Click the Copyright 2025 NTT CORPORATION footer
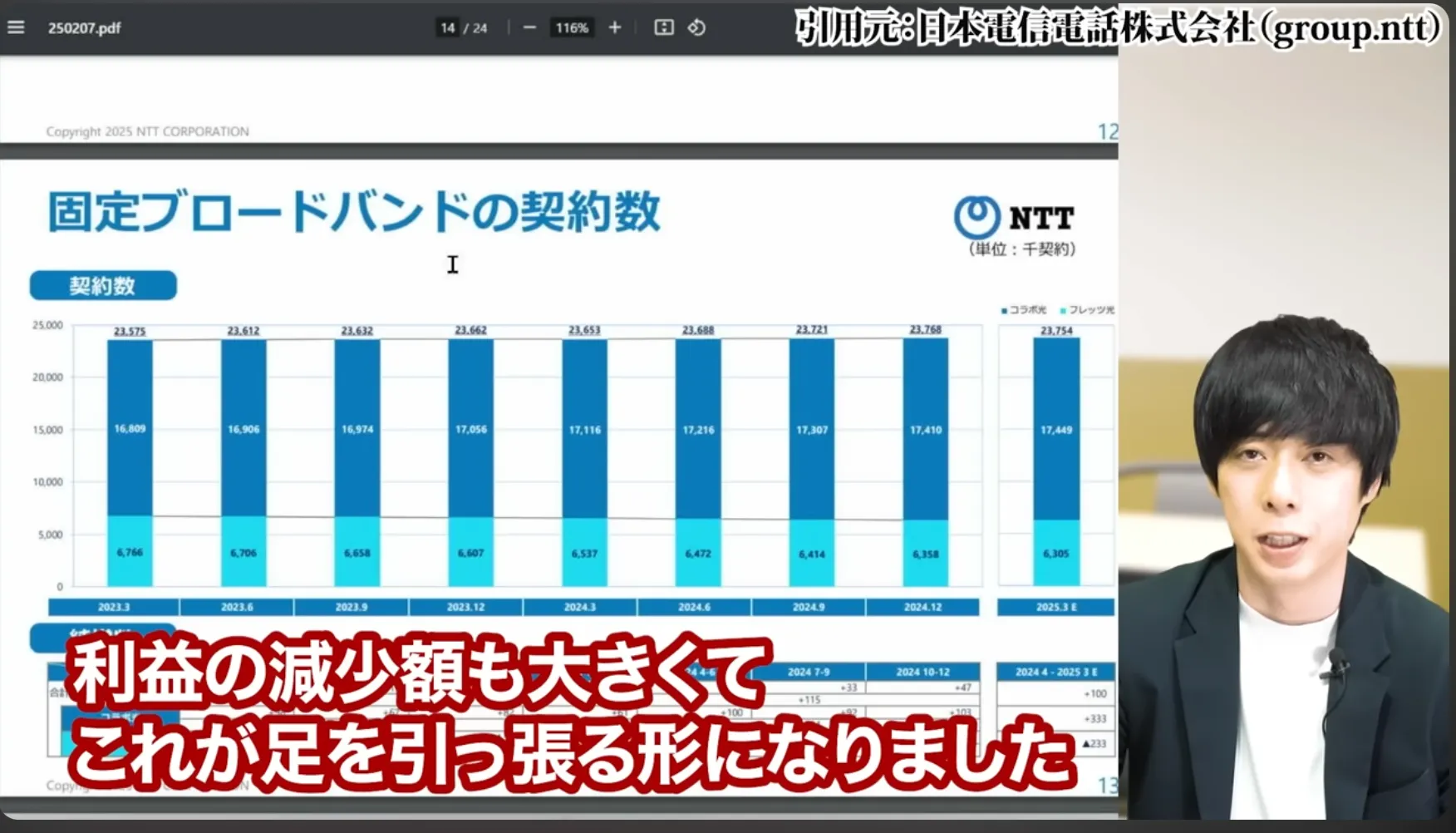The height and width of the screenshot is (833, 1456). pos(147,131)
